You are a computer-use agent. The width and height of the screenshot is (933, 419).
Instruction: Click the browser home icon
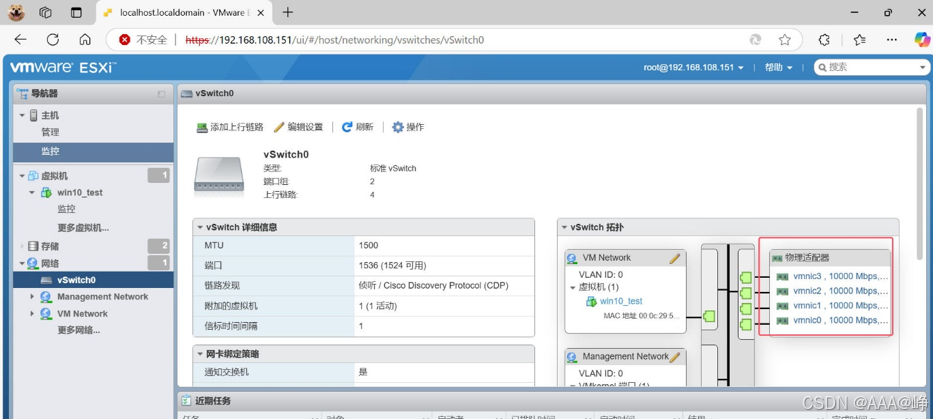(x=85, y=40)
